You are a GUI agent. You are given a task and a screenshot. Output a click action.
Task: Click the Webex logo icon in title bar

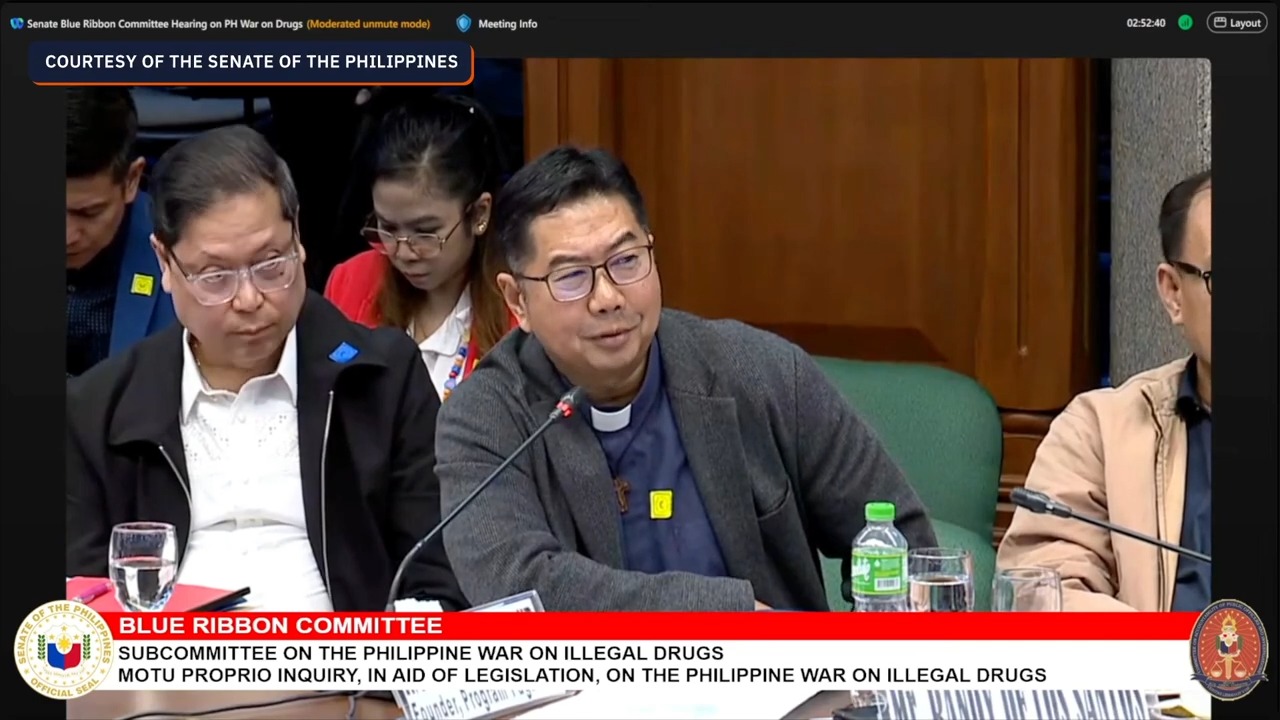tap(16, 23)
